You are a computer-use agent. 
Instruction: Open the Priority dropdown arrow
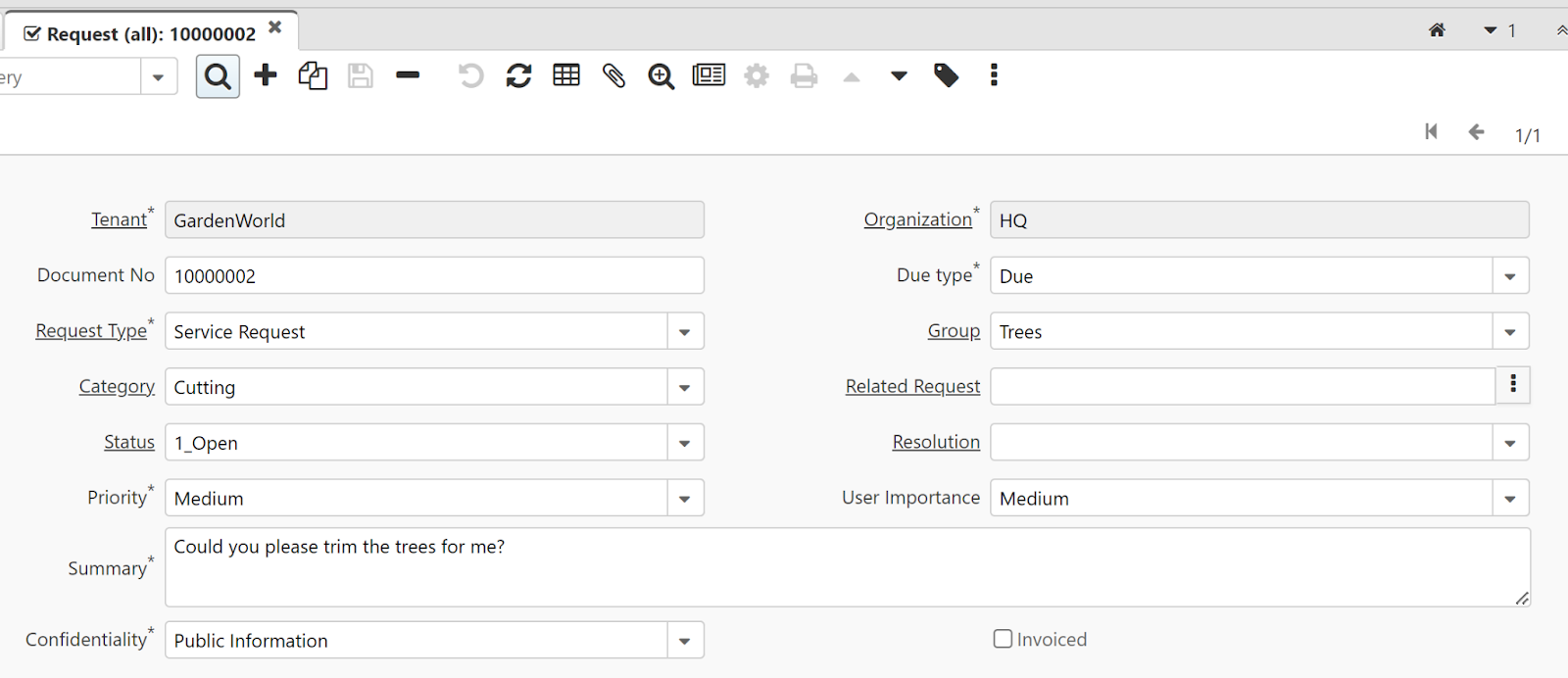(x=685, y=499)
